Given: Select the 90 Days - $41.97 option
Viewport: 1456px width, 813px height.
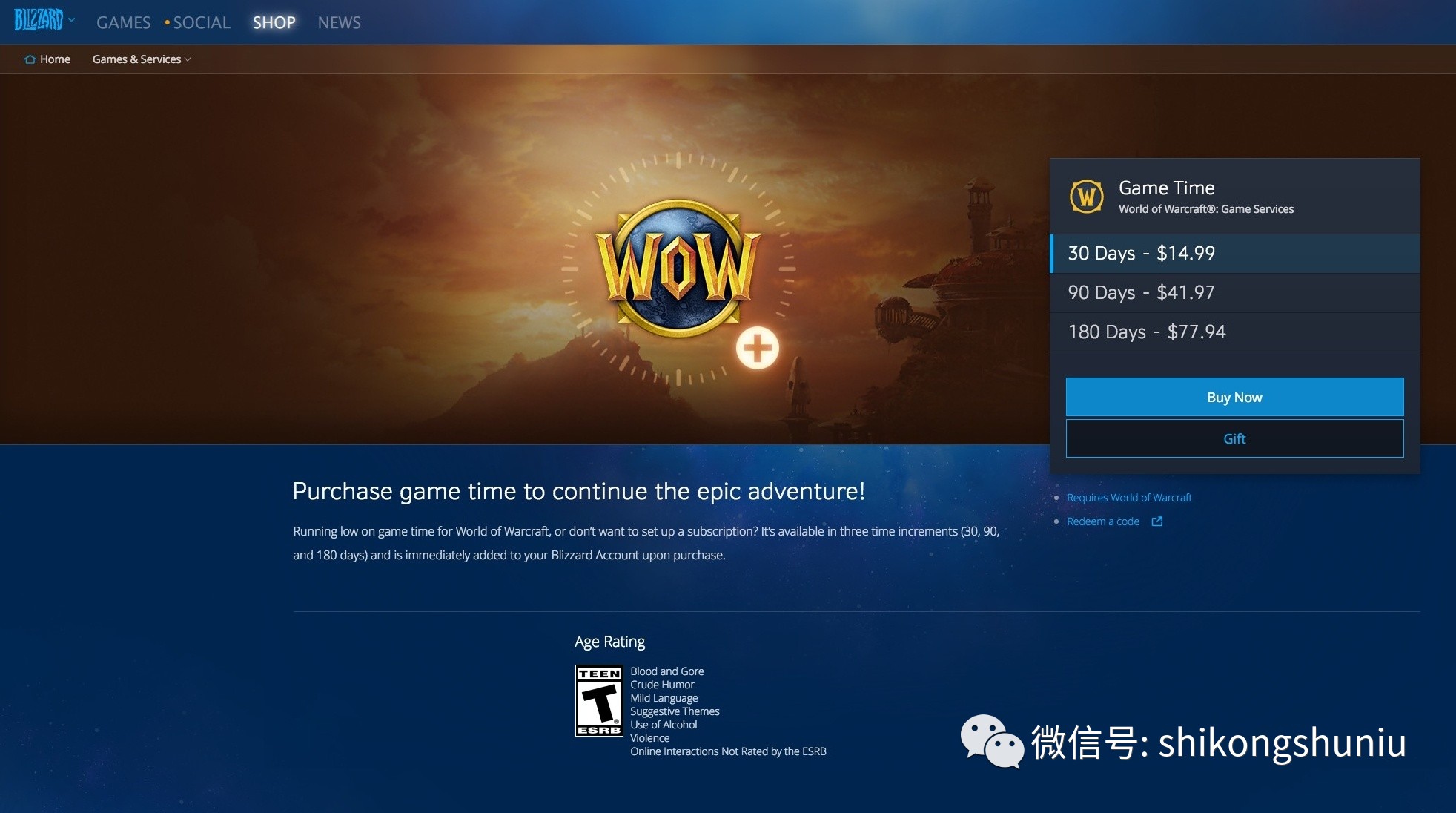Looking at the screenshot, I should [1235, 293].
